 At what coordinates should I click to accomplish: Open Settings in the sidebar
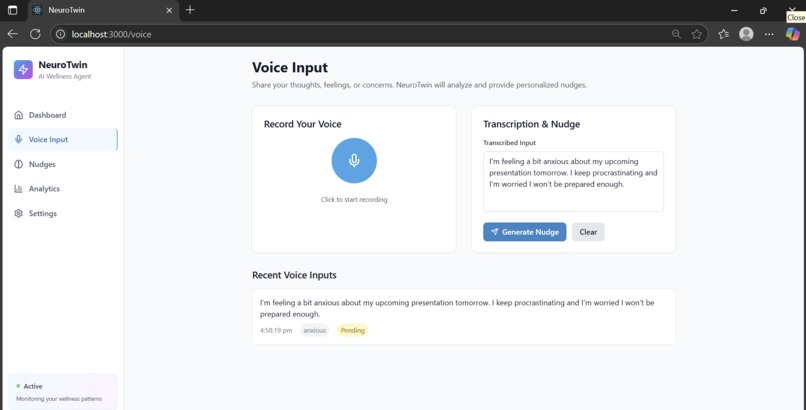[63, 213]
